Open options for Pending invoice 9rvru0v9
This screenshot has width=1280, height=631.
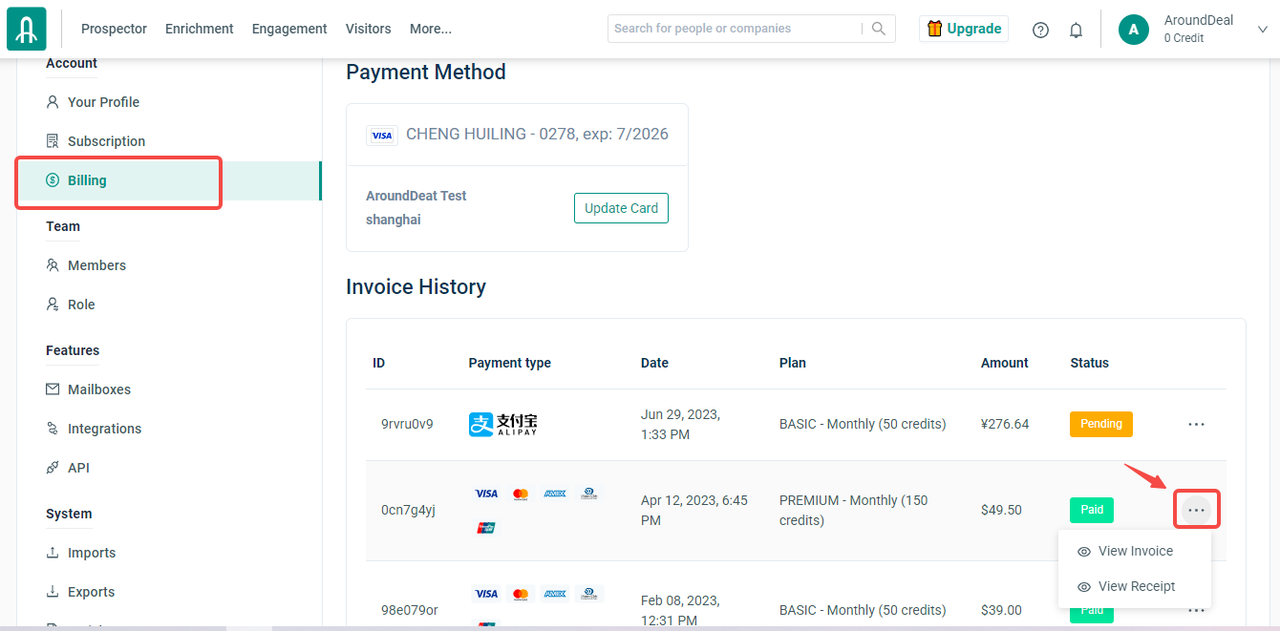click(1196, 424)
